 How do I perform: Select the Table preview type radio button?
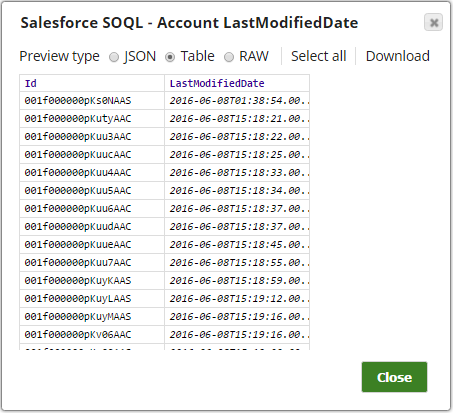(x=170, y=57)
